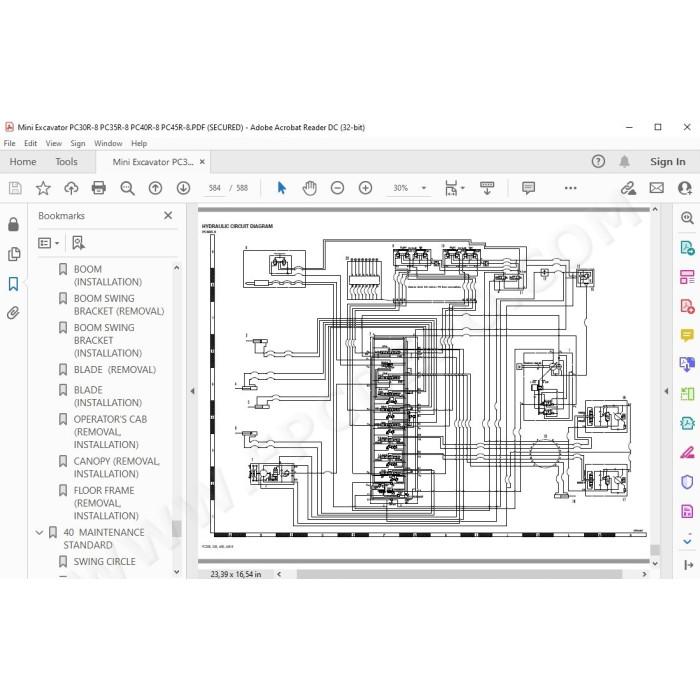The image size is (700, 700).
Task: Open the find text magnifier
Action: point(127,188)
